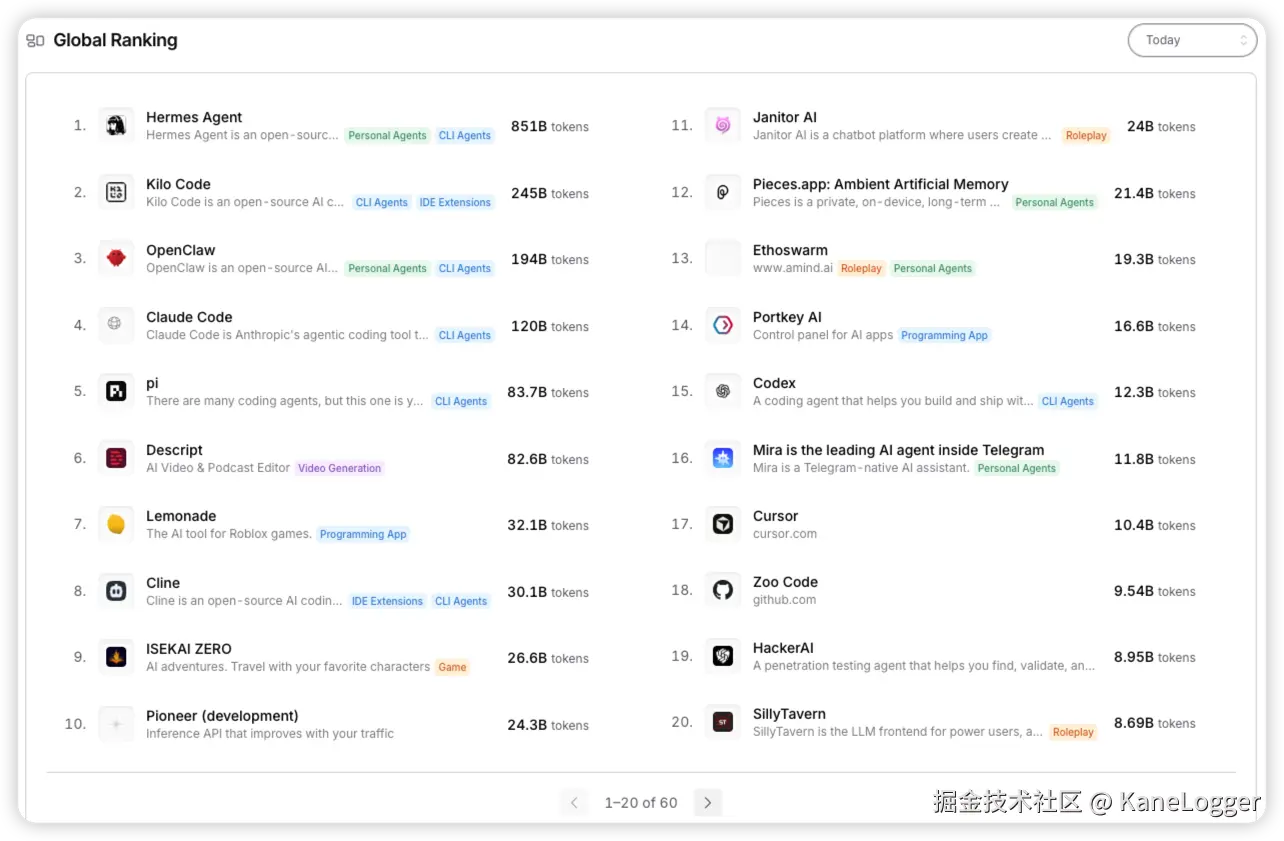This screenshot has width=1284, height=841.
Task: Click the Hermes Agent app icon
Action: [116, 126]
